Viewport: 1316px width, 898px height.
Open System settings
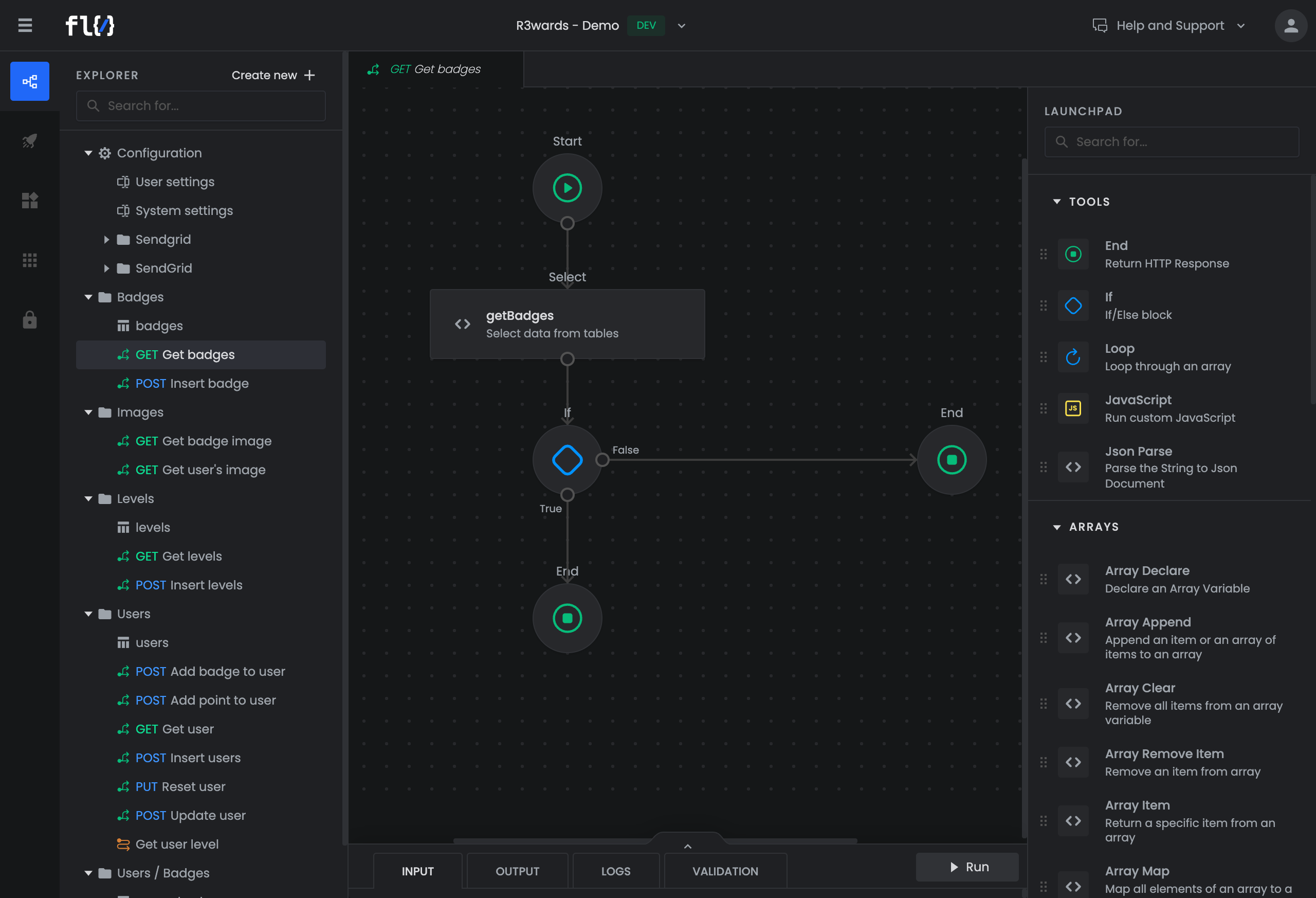click(x=184, y=211)
